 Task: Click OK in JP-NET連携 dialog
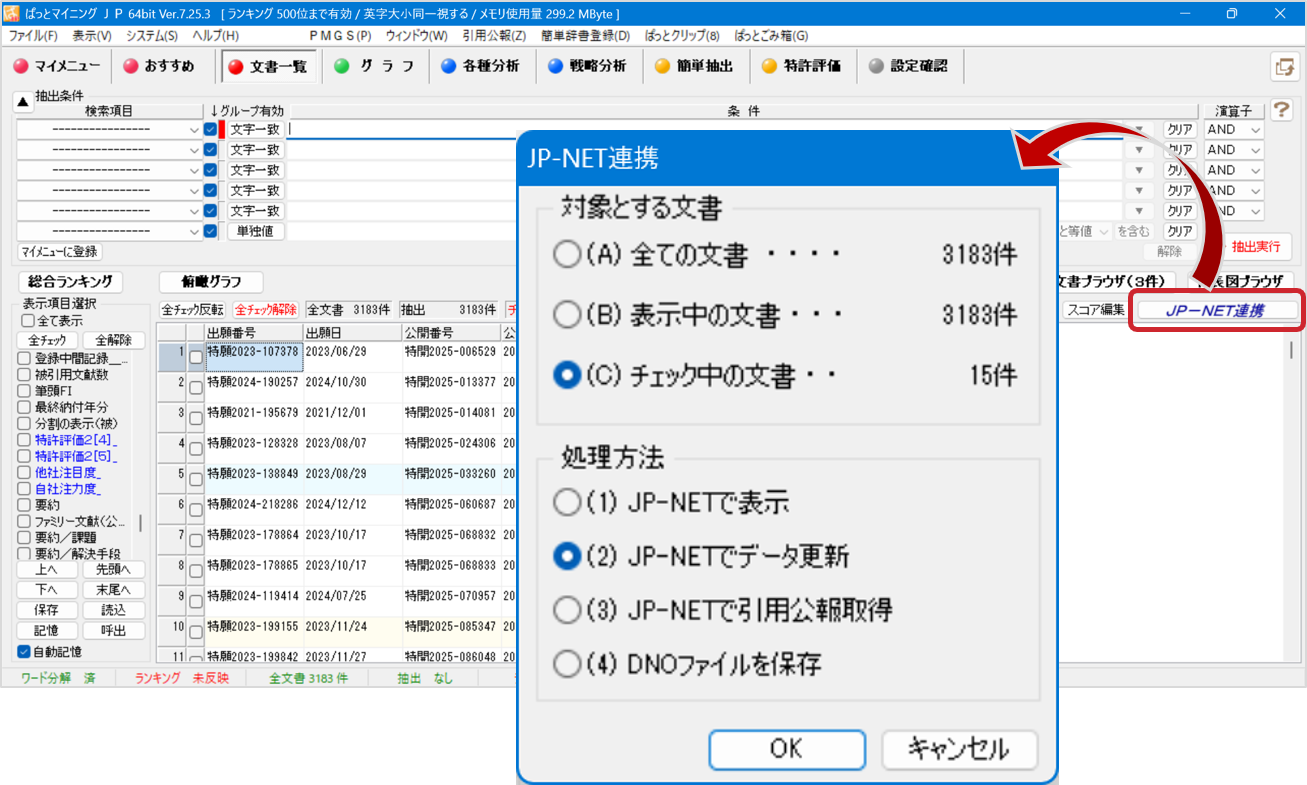[x=787, y=748]
